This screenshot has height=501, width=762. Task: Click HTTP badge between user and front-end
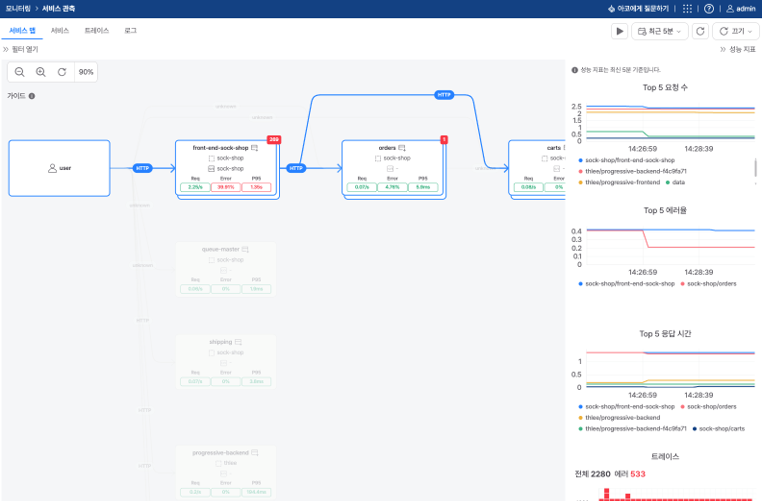[142, 168]
